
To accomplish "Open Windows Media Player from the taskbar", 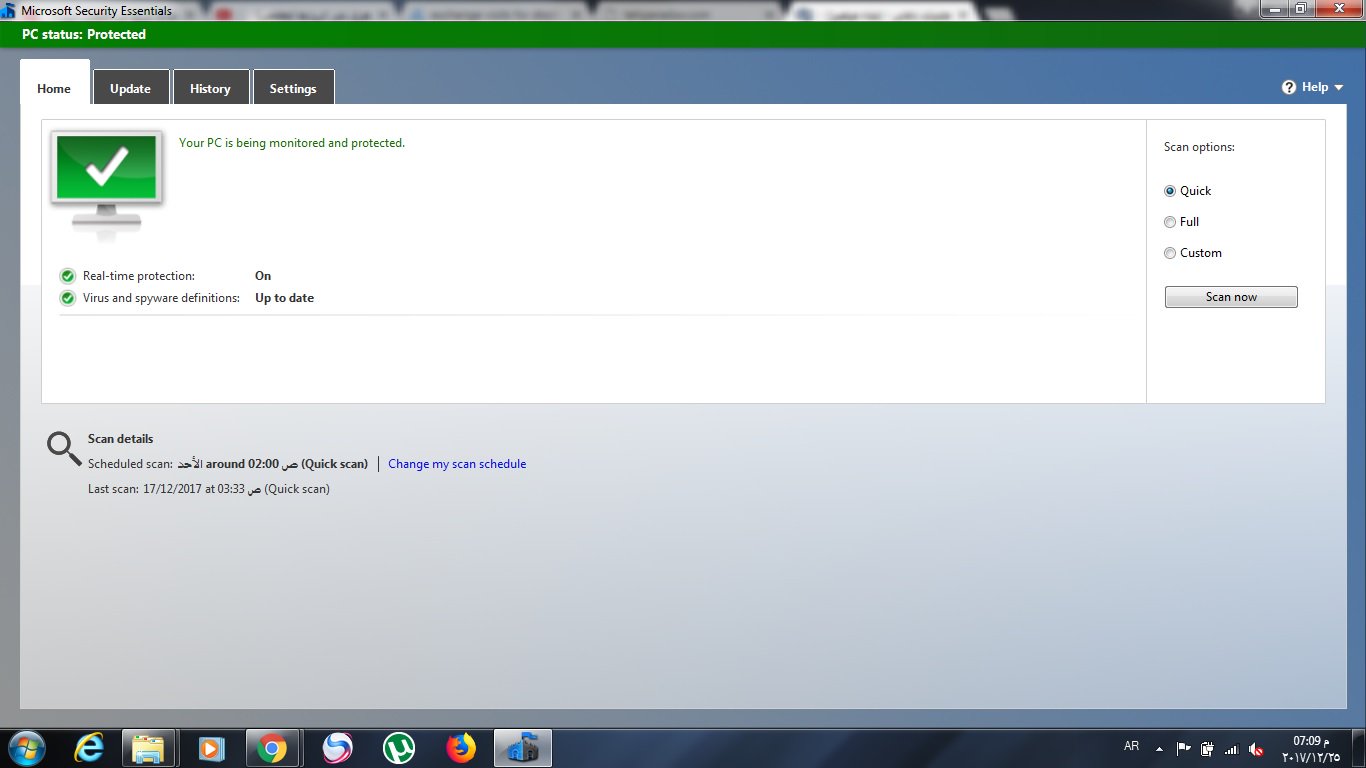I will click(211, 748).
